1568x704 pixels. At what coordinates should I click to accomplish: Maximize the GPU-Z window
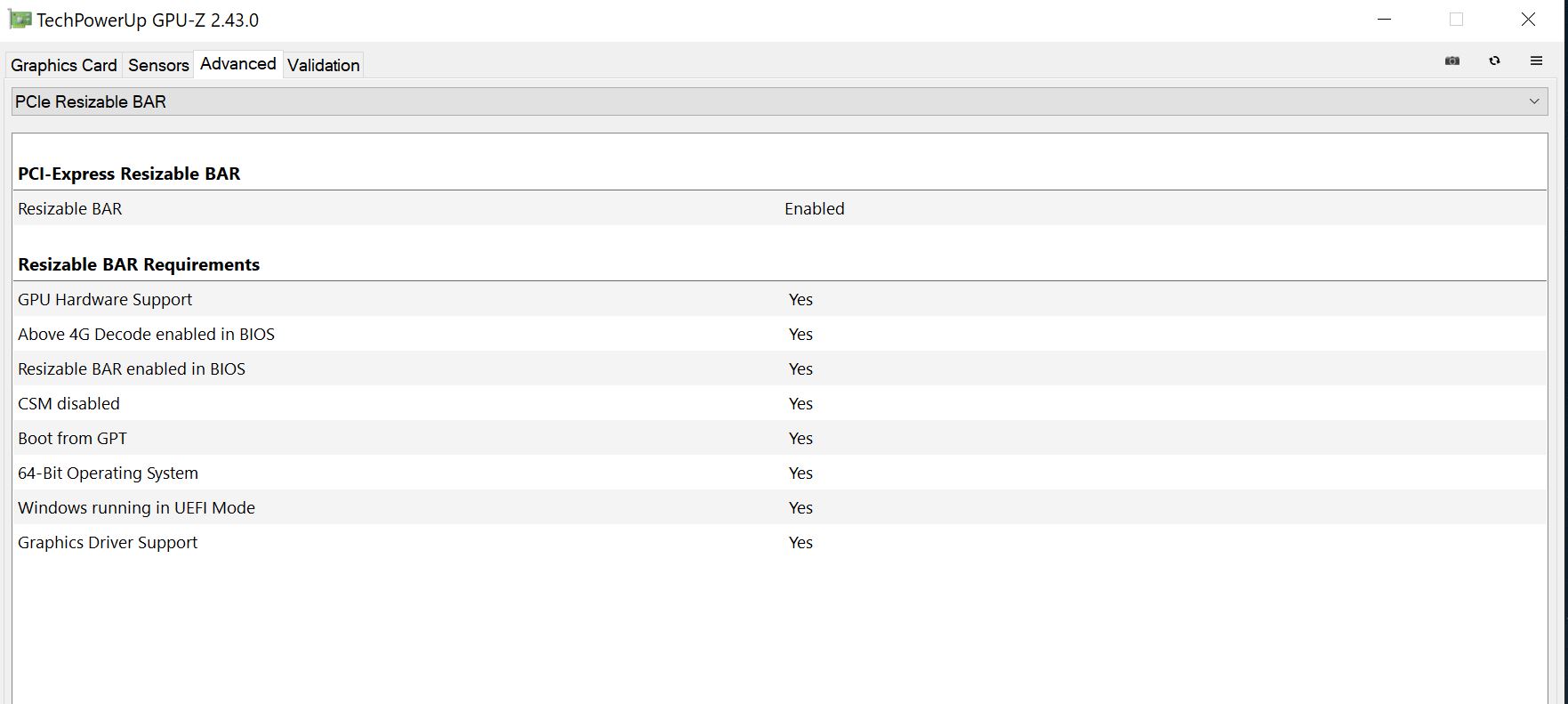[x=1456, y=20]
